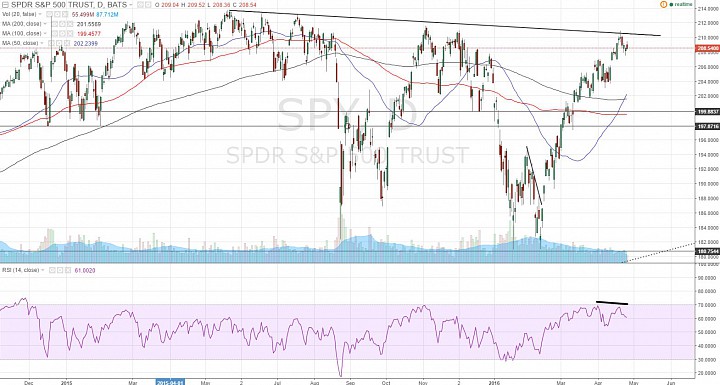Hide the MA (200, close) line
This screenshot has width=720, height=385.
coord(55,24)
